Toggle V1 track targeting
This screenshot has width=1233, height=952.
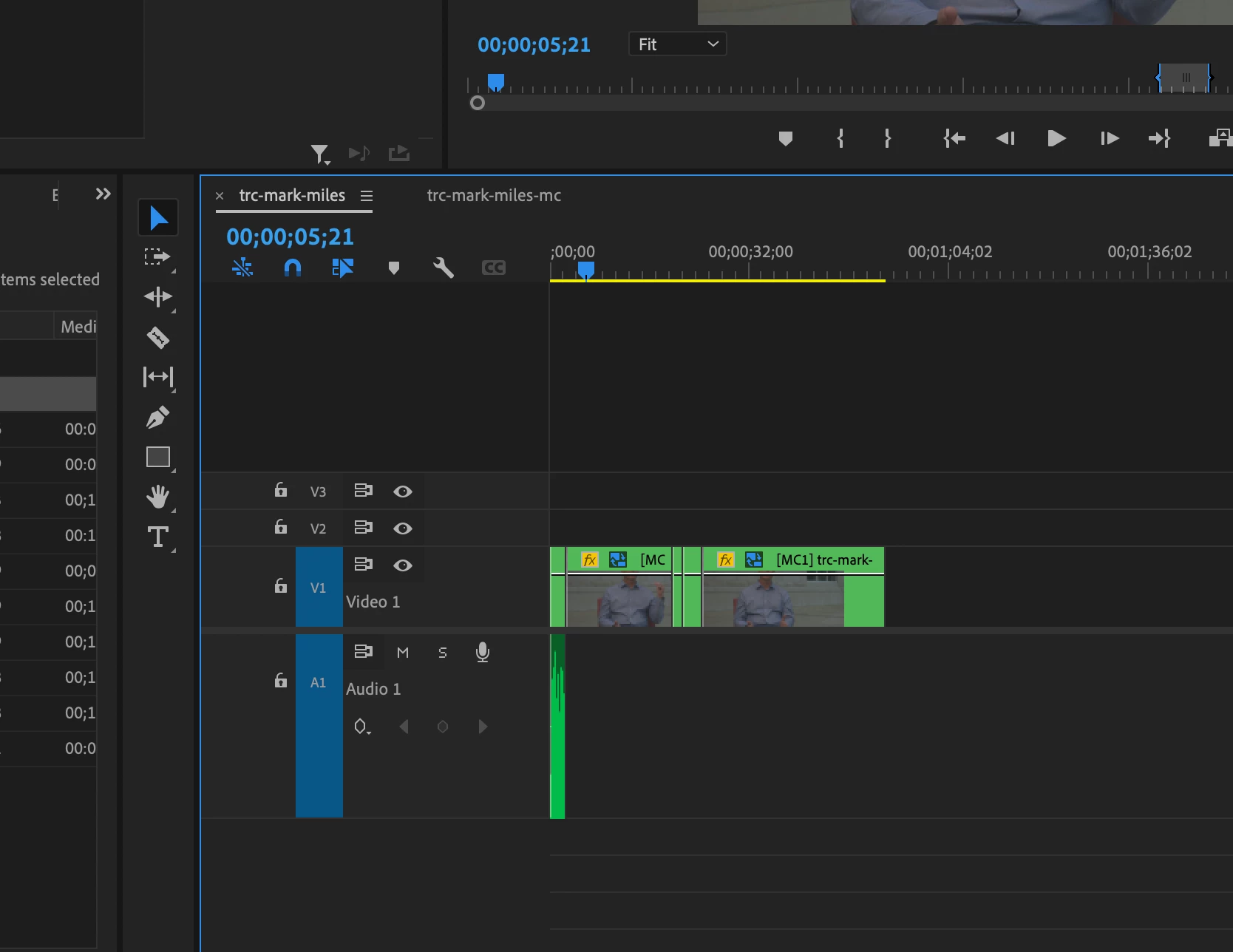(319, 587)
